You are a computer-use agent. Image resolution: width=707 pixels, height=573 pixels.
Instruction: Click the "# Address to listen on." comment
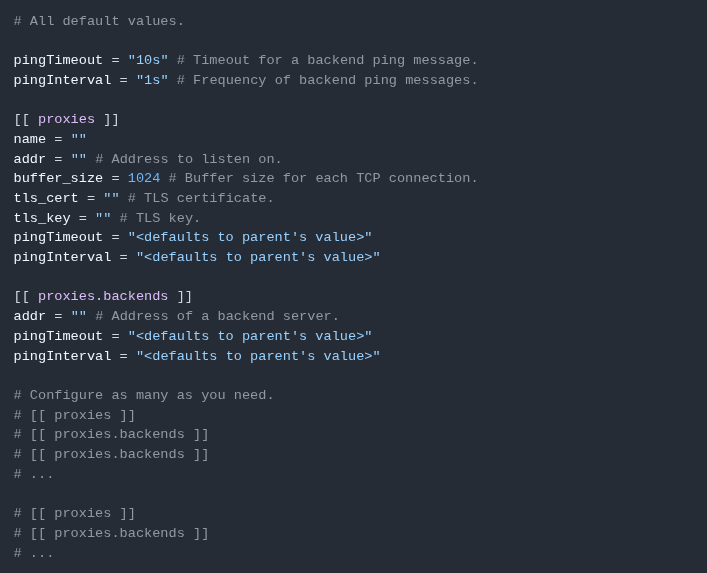coord(188,159)
